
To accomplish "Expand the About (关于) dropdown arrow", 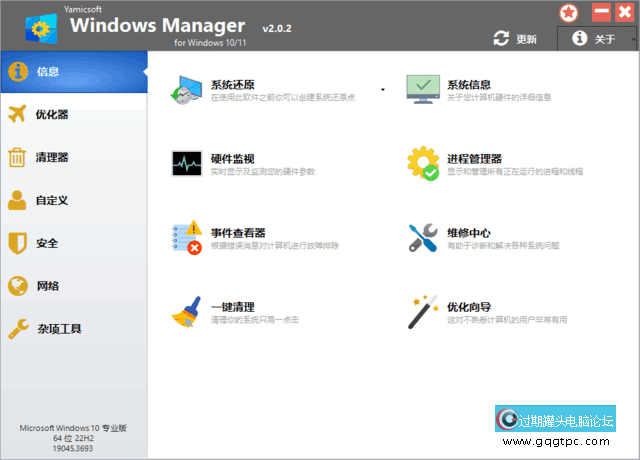I will pyautogui.click(x=631, y=39).
